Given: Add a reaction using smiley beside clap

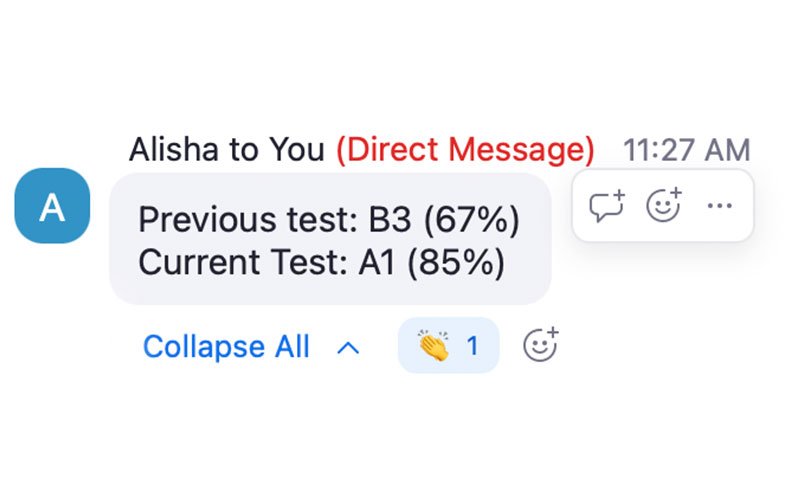Looking at the screenshot, I should 540,345.
